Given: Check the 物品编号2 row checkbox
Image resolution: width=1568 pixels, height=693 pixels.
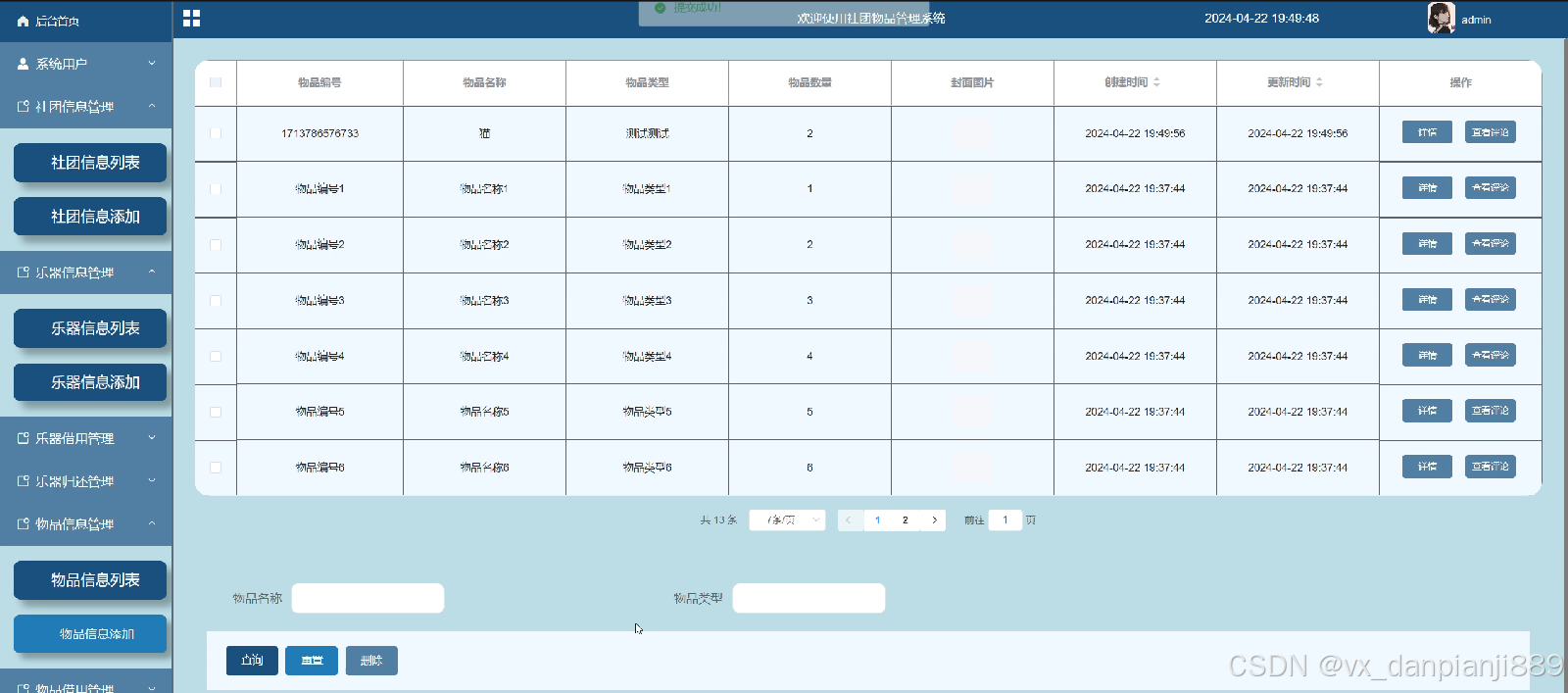Looking at the screenshot, I should tap(216, 245).
